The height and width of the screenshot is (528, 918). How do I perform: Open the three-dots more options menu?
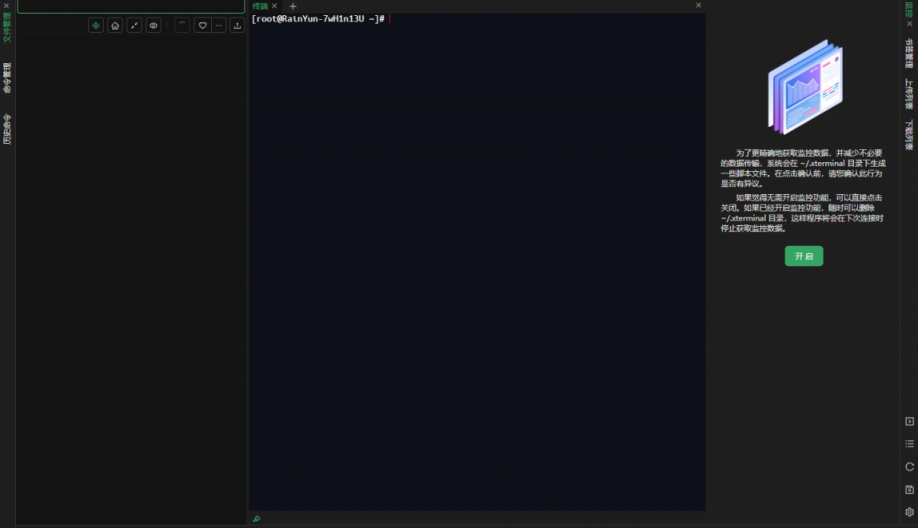219,26
